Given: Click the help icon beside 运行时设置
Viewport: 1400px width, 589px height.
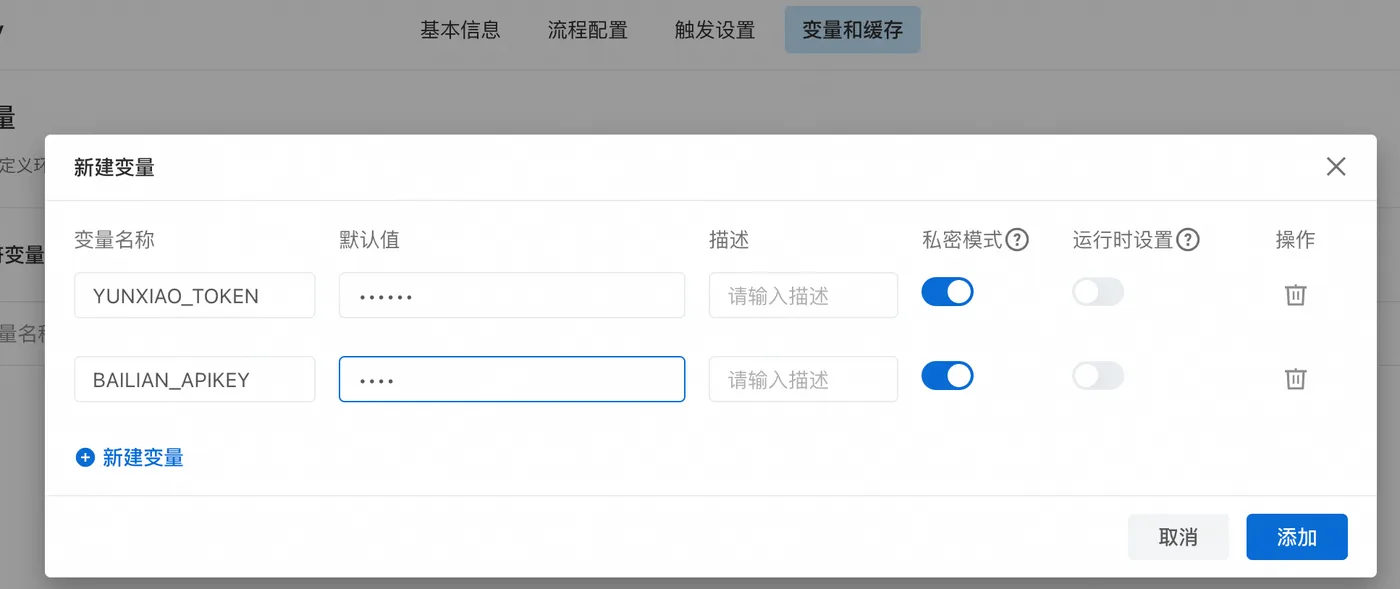Looking at the screenshot, I should 1187,240.
